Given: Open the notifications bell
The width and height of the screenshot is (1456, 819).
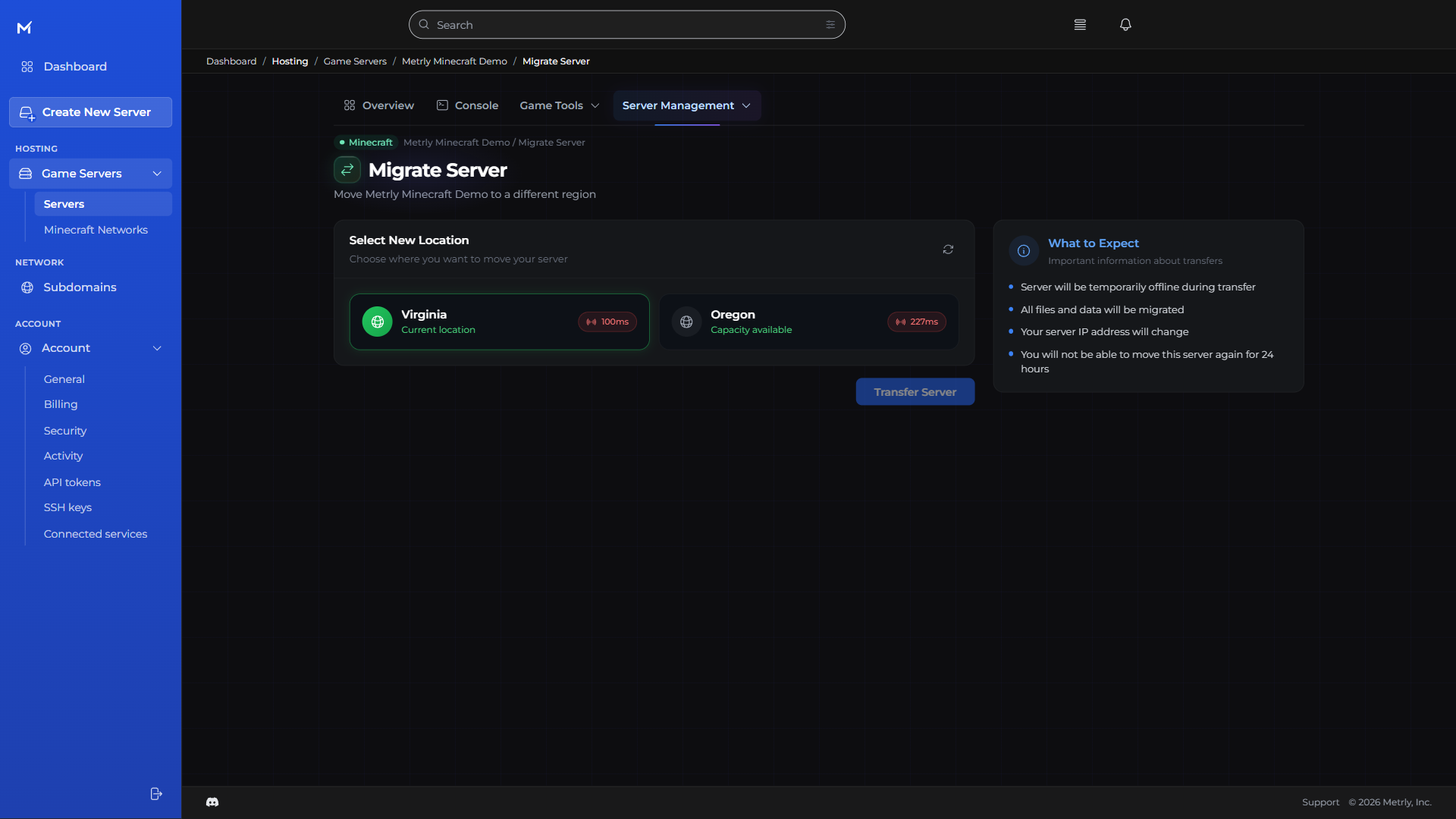Looking at the screenshot, I should pyautogui.click(x=1125, y=24).
